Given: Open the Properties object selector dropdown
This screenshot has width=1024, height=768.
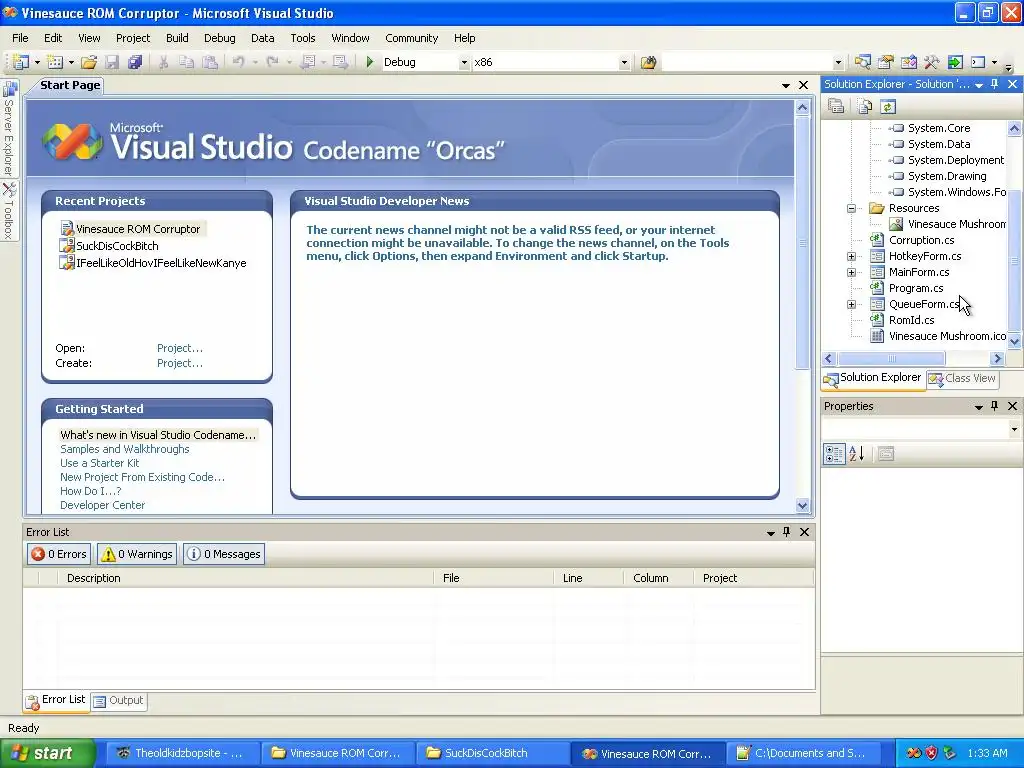Looking at the screenshot, I should pyautogui.click(x=1014, y=429).
